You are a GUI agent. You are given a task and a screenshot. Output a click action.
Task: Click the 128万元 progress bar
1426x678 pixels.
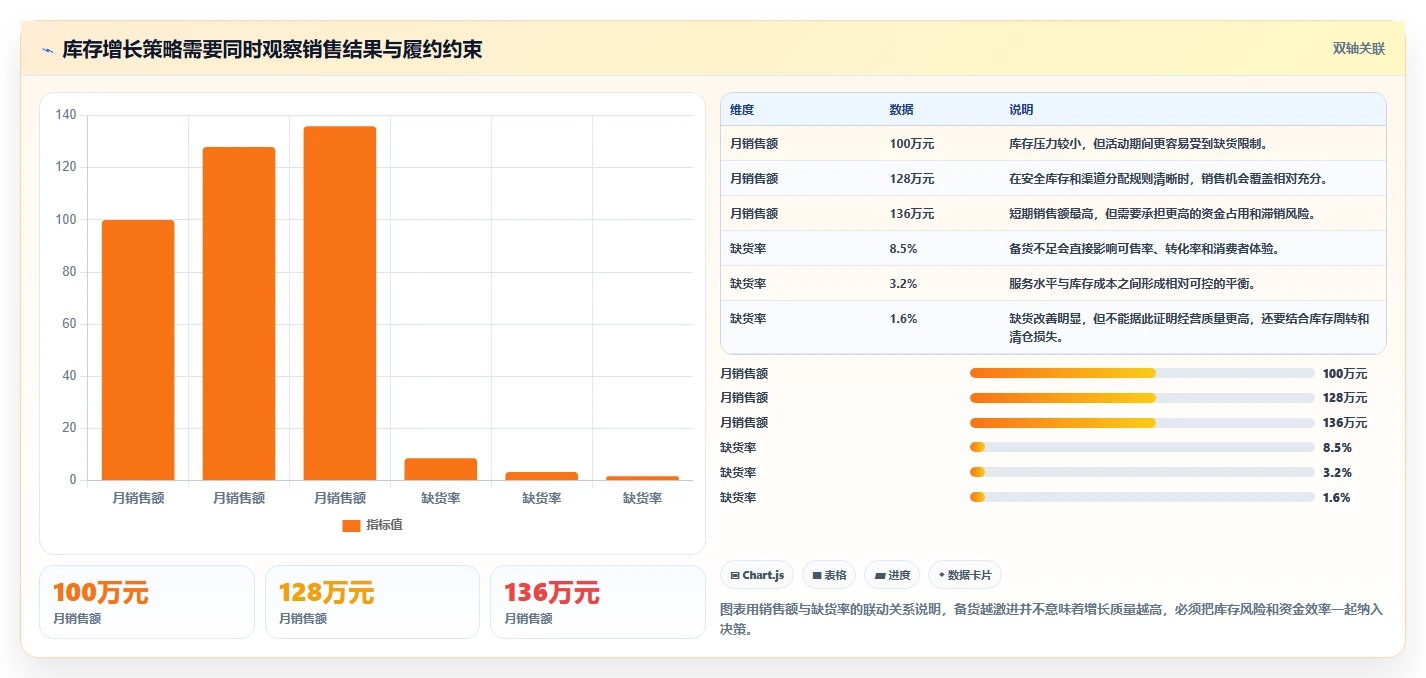pos(1142,398)
